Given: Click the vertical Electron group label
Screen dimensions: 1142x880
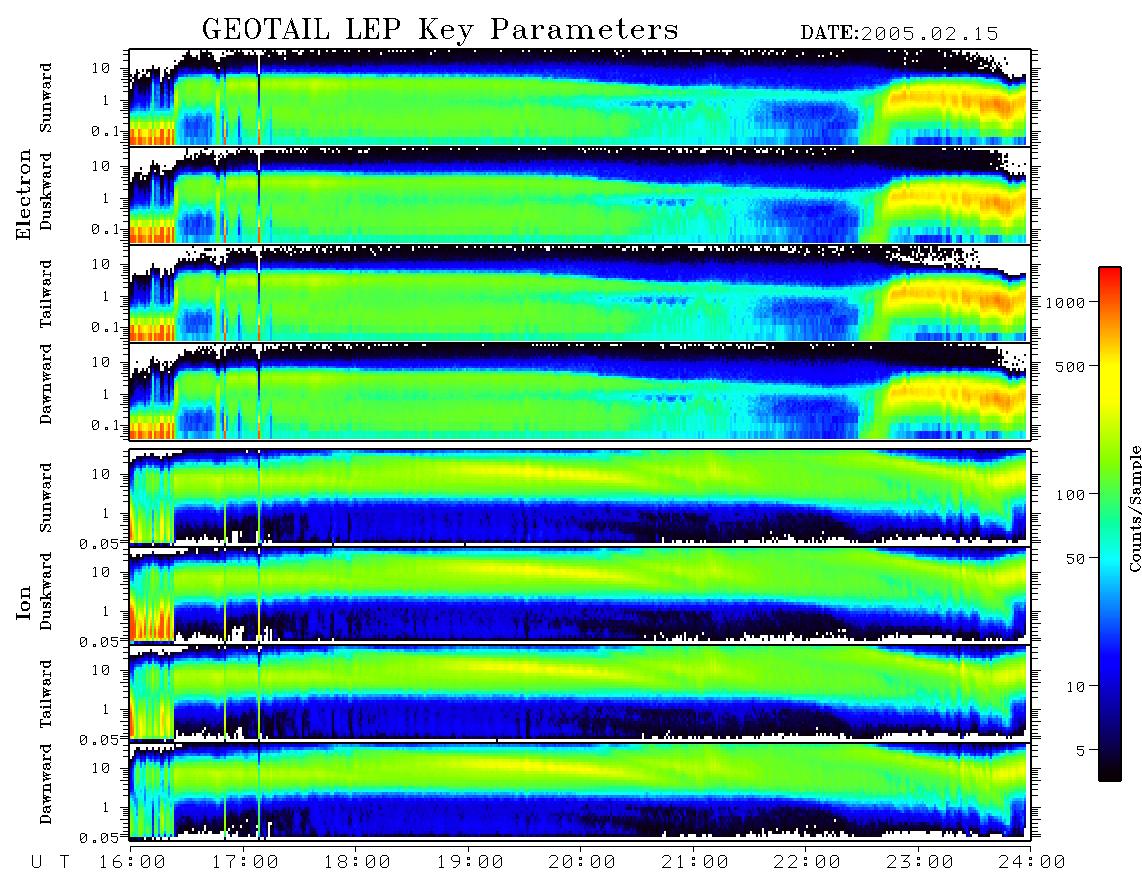Looking at the screenshot, I should (x=23, y=194).
